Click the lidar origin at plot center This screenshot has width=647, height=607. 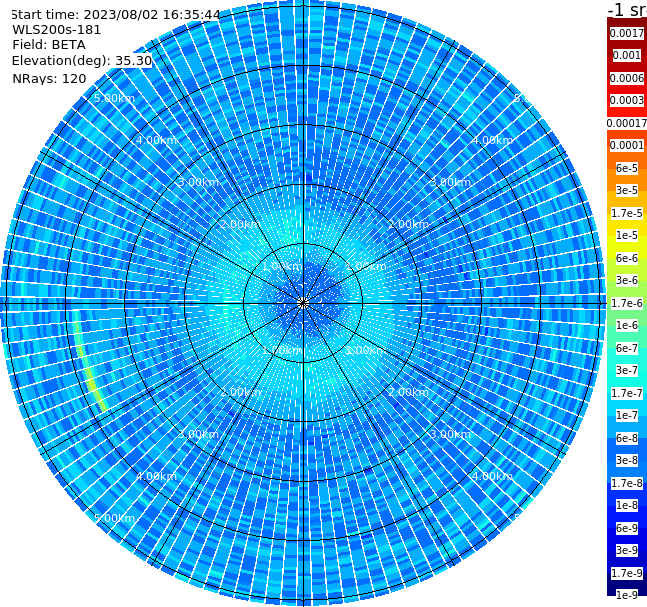pos(303,303)
